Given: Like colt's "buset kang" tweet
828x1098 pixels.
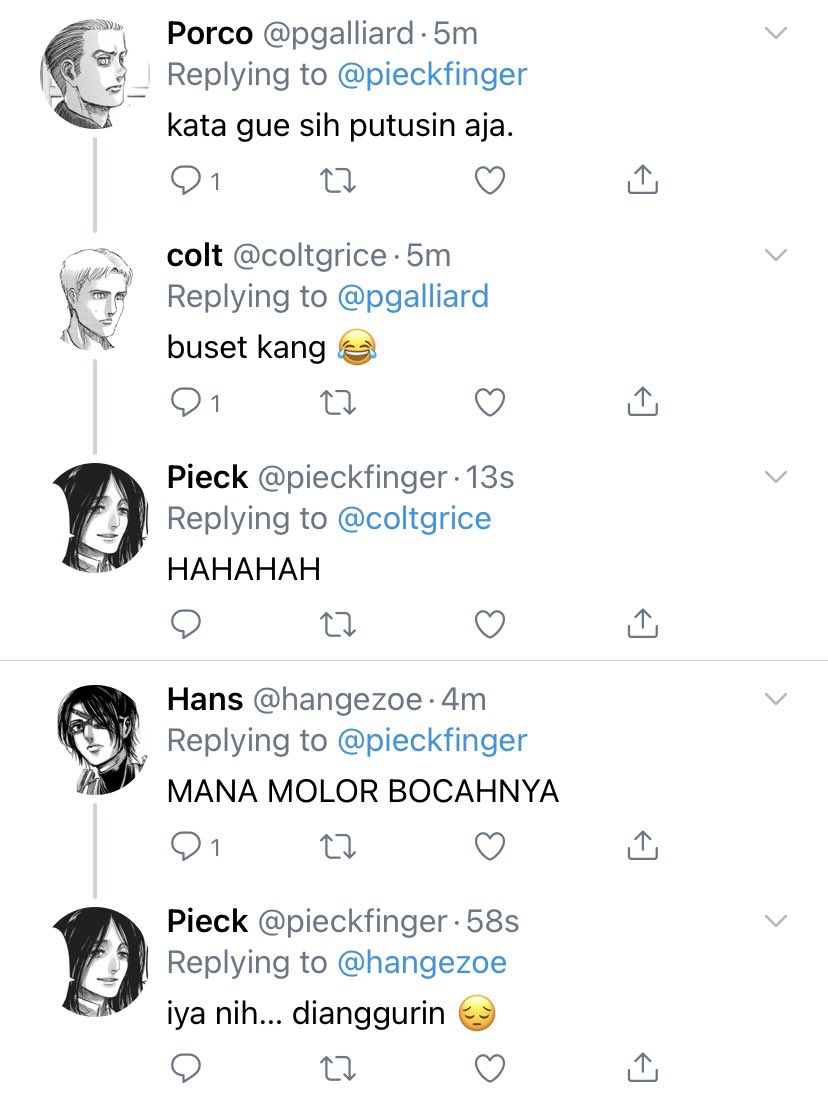Looking at the screenshot, I should pyautogui.click(x=490, y=403).
